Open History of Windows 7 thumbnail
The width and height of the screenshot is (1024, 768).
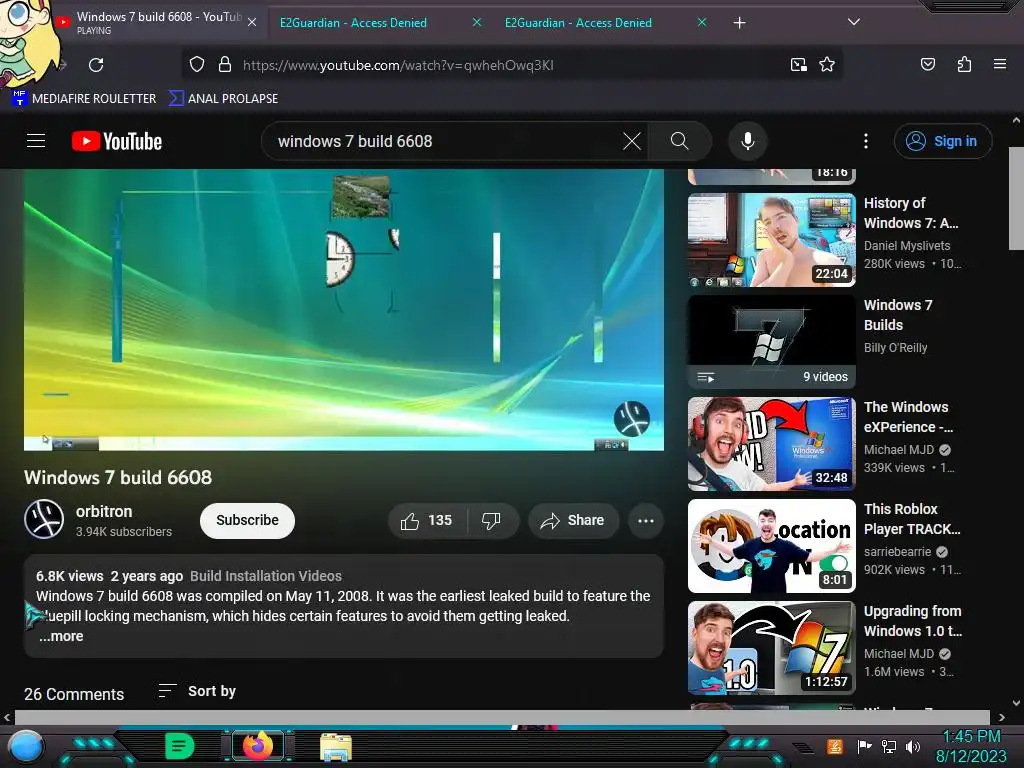pyautogui.click(x=771, y=240)
